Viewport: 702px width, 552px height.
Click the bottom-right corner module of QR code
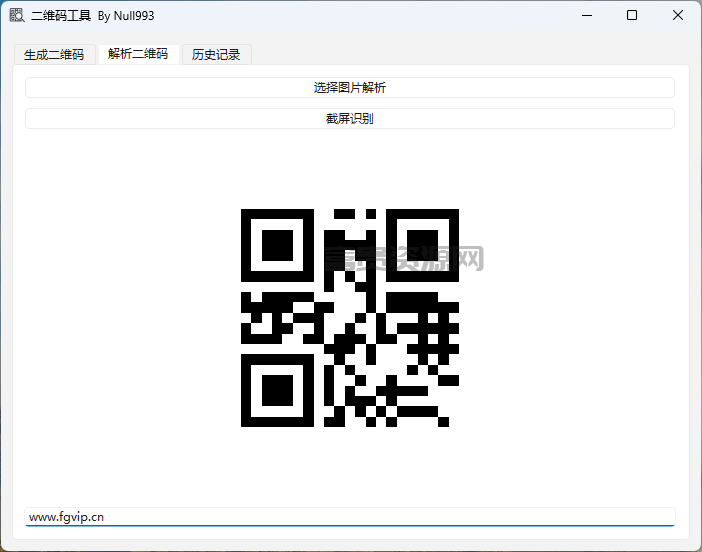tap(443, 422)
